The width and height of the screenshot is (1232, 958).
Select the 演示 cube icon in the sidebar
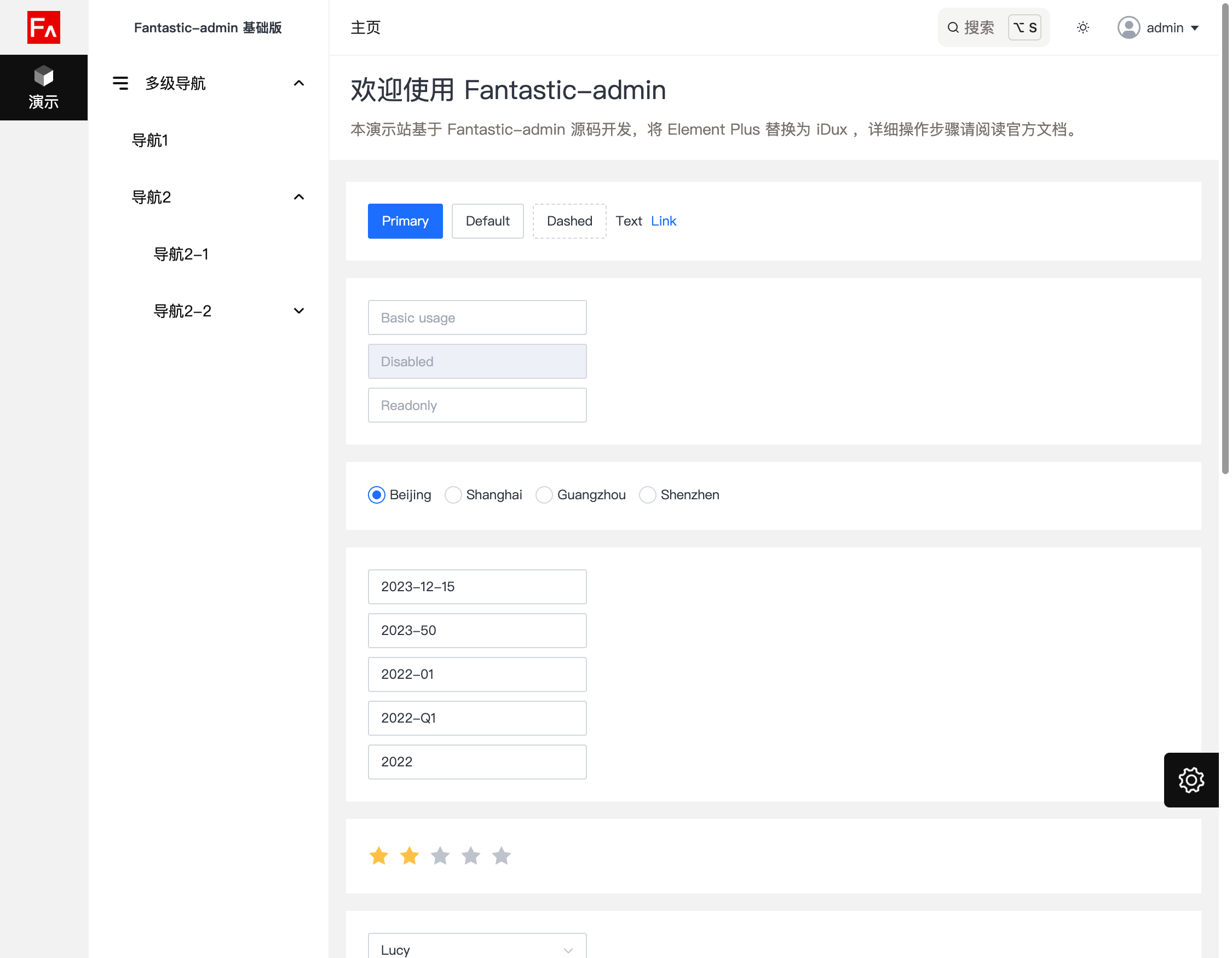[x=43, y=76]
